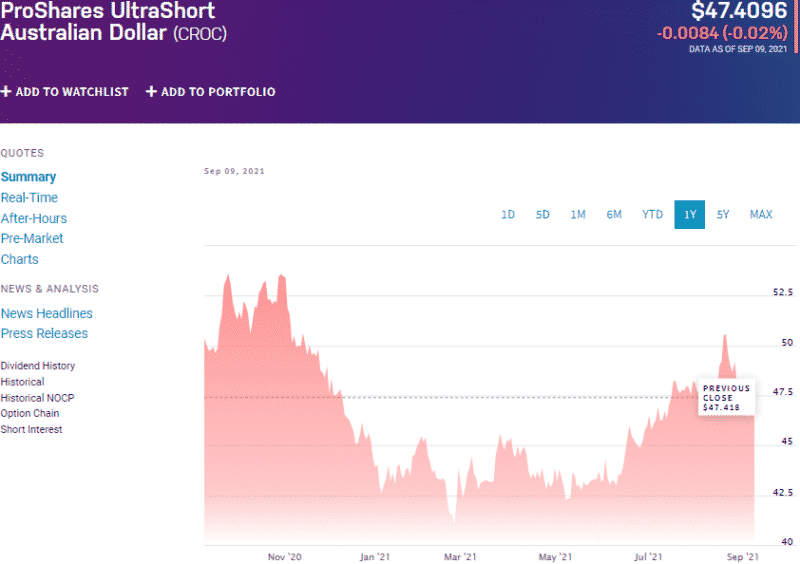Switch chart to 5Y range
The width and height of the screenshot is (800, 564).
723,215
